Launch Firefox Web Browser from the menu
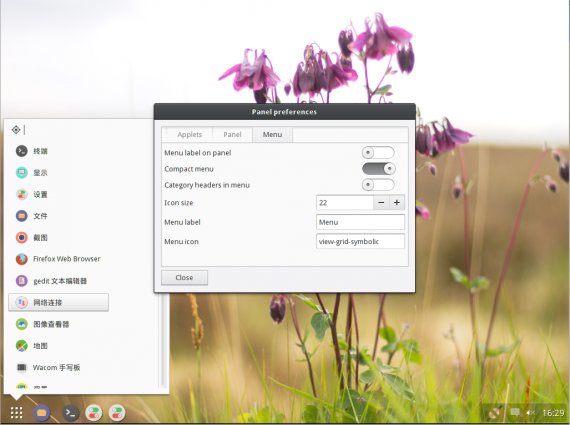This screenshot has height=425, width=570. pos(58,259)
